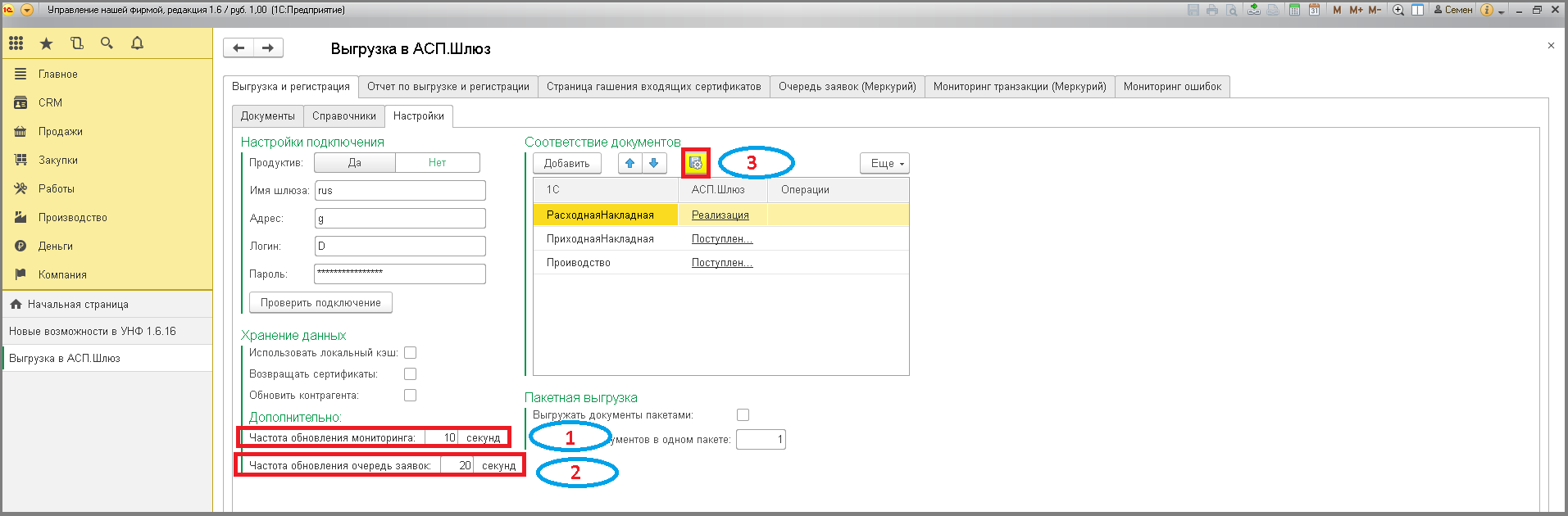Viewport: 1568px width, 516px height.
Task: Open History icon in tools panel
Action: pyautogui.click(x=77, y=43)
